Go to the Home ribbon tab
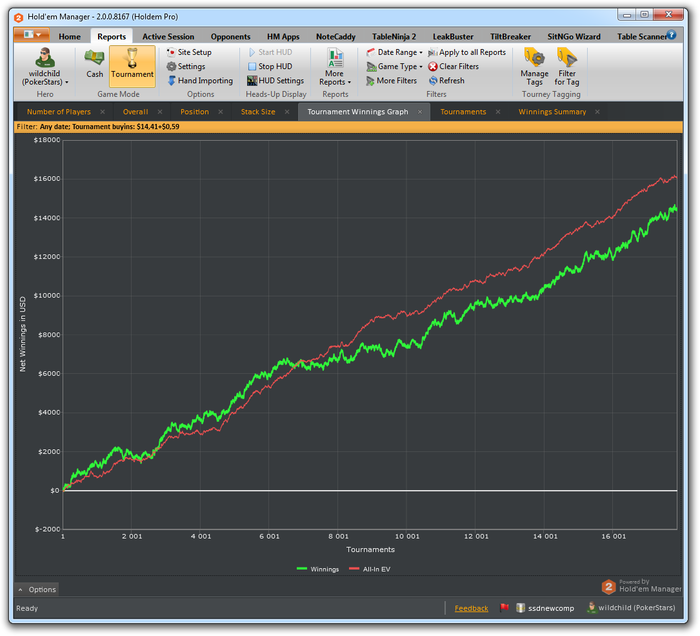Viewport: 700px width, 636px height. pyautogui.click(x=70, y=37)
